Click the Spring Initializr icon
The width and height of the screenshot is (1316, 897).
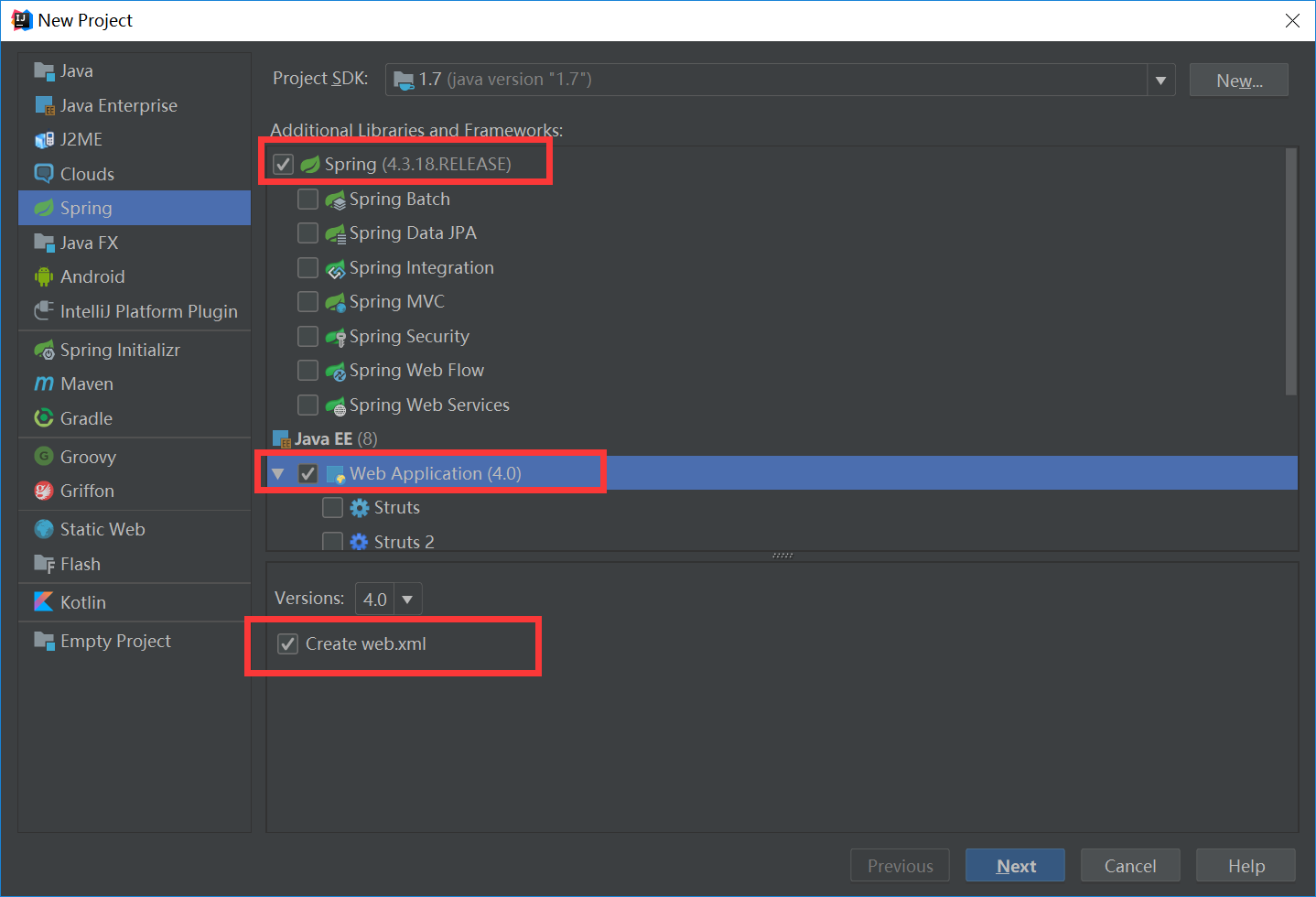44,351
